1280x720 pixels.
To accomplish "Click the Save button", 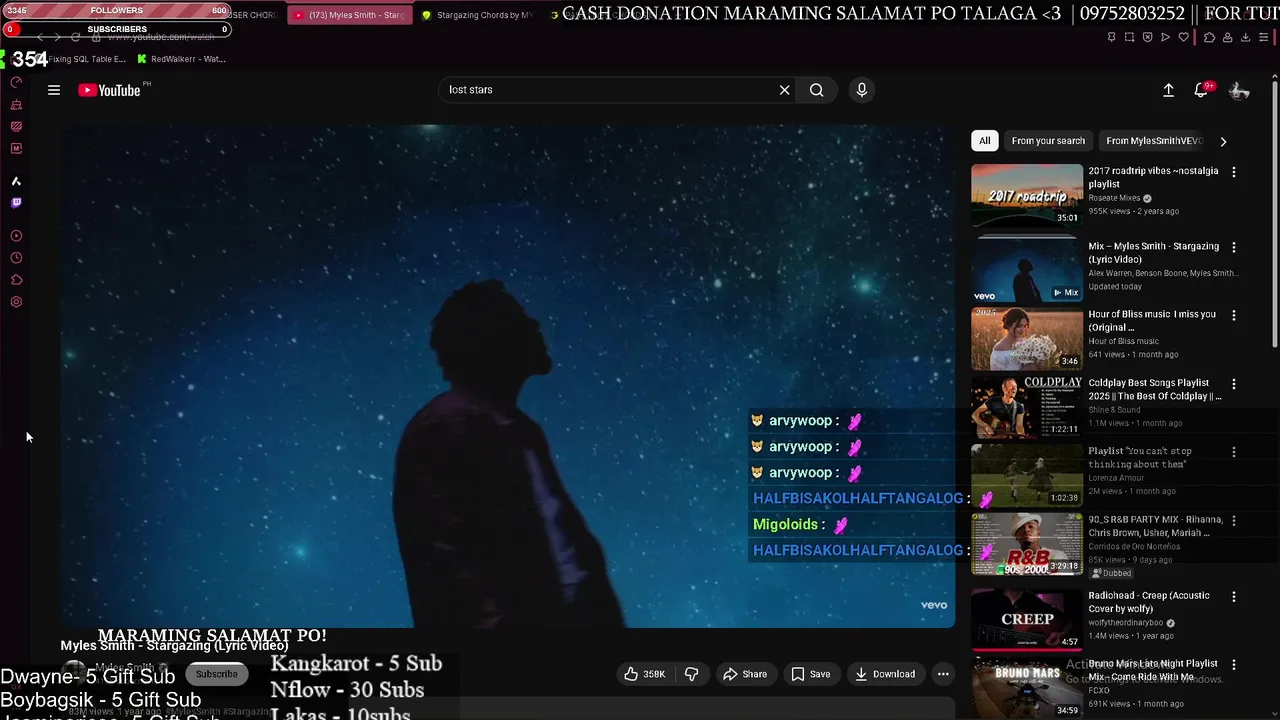I will pyautogui.click(x=811, y=674).
